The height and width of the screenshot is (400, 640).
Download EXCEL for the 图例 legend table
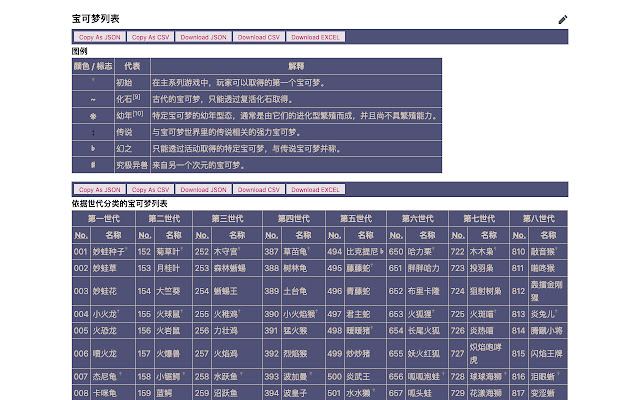(315, 37)
